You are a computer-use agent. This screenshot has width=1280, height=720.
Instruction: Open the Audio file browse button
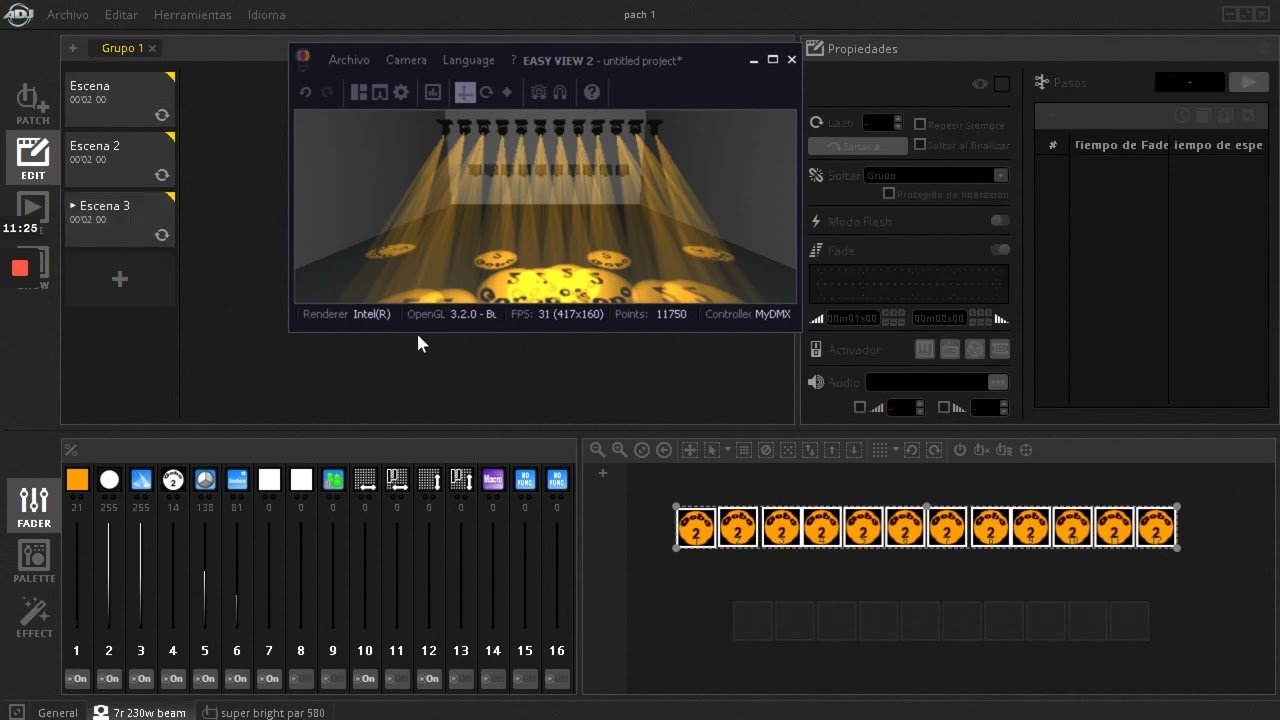coord(997,382)
